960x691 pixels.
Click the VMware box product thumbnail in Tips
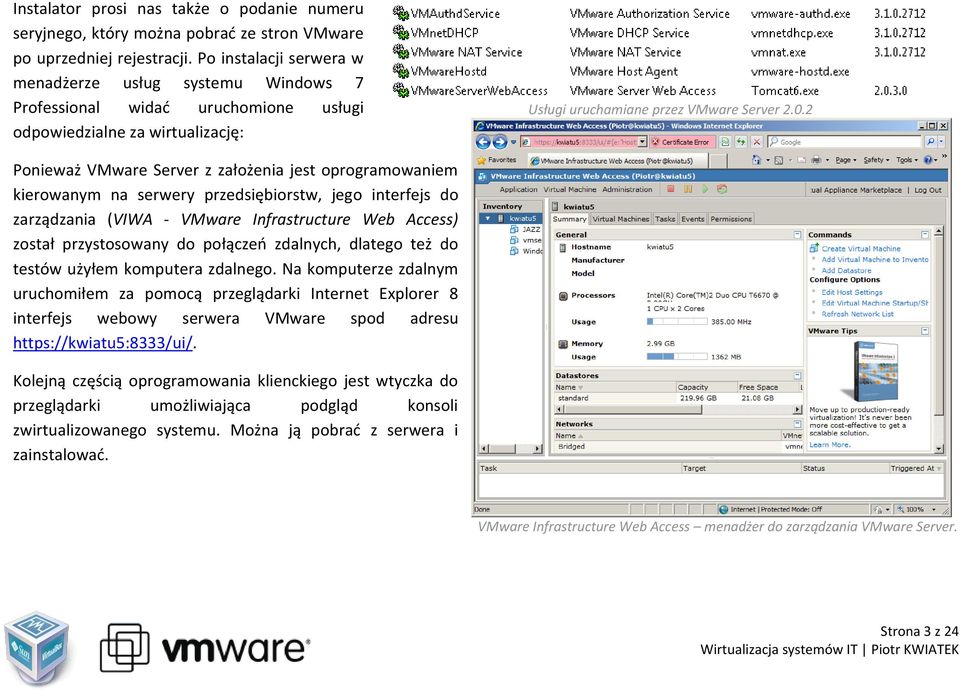tap(876, 371)
